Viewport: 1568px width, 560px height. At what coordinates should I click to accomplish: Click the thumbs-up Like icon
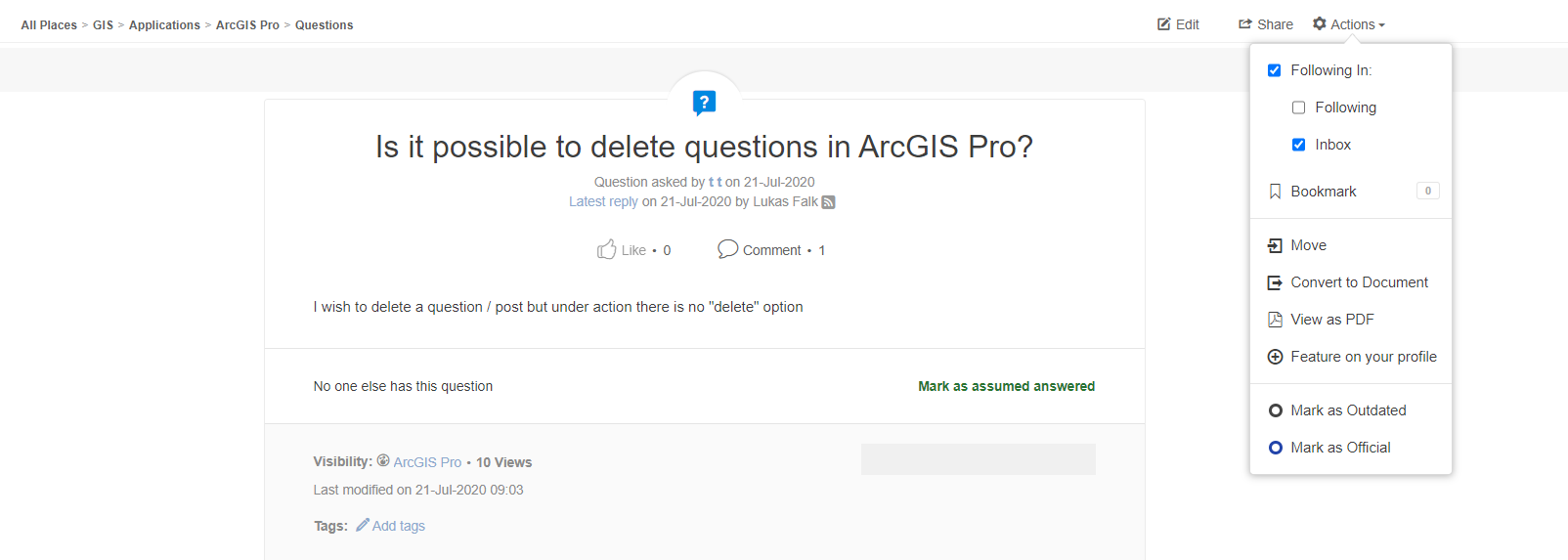click(x=606, y=249)
